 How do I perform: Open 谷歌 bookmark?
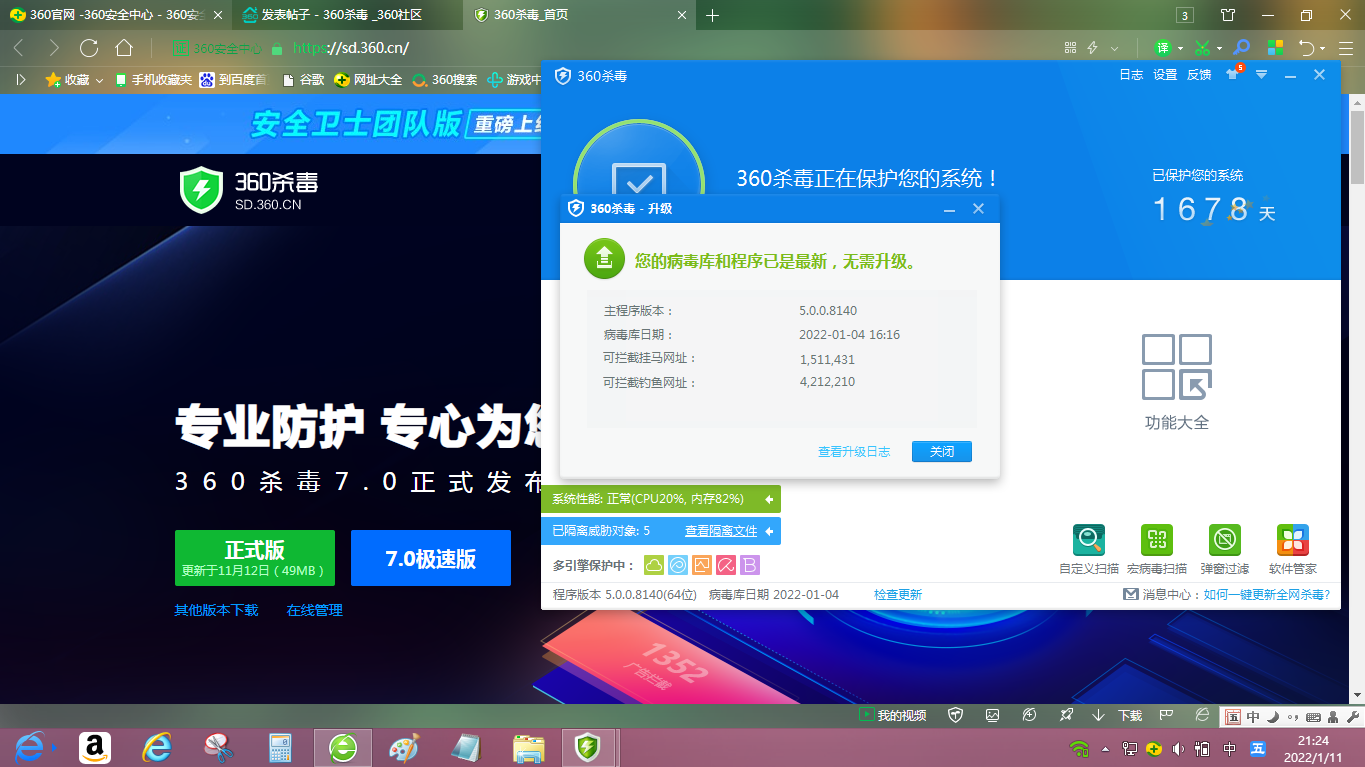tap(304, 80)
